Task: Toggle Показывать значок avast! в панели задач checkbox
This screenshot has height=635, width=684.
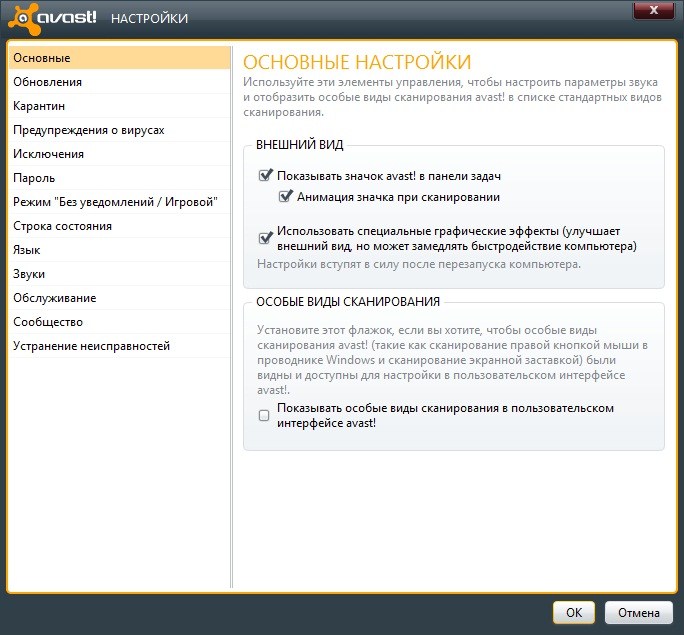Action: coord(265,175)
